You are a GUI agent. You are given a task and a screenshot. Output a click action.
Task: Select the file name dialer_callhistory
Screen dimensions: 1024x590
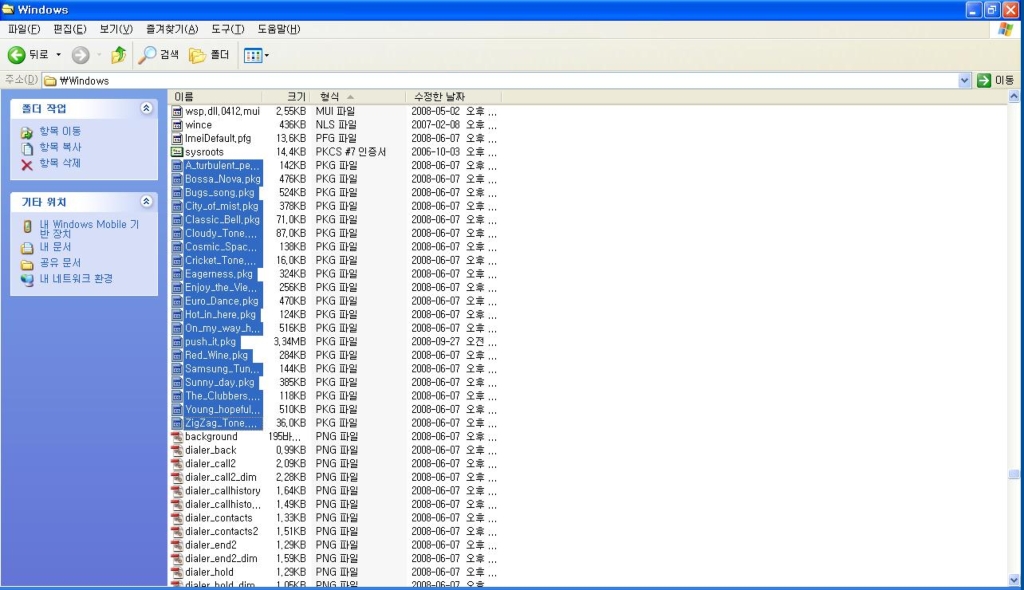tap(223, 491)
